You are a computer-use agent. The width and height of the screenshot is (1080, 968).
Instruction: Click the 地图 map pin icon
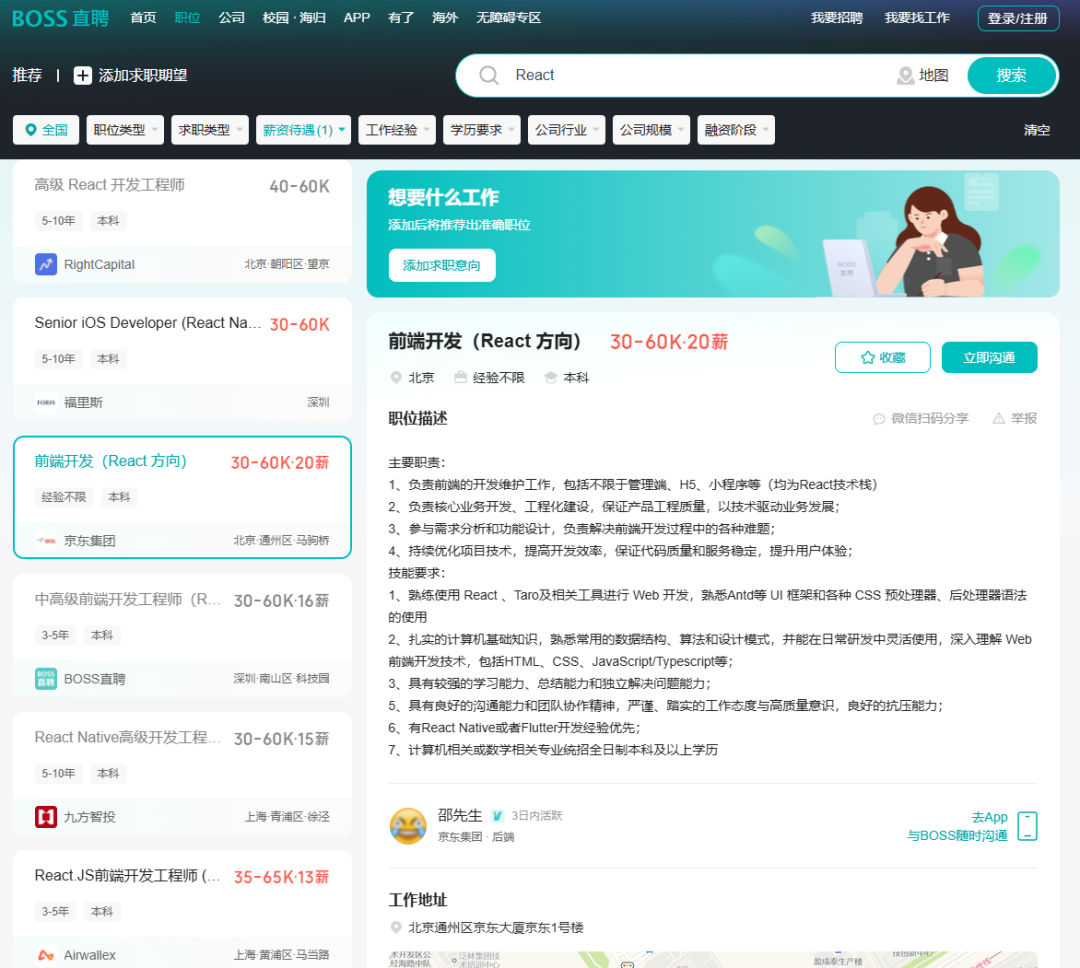point(903,75)
